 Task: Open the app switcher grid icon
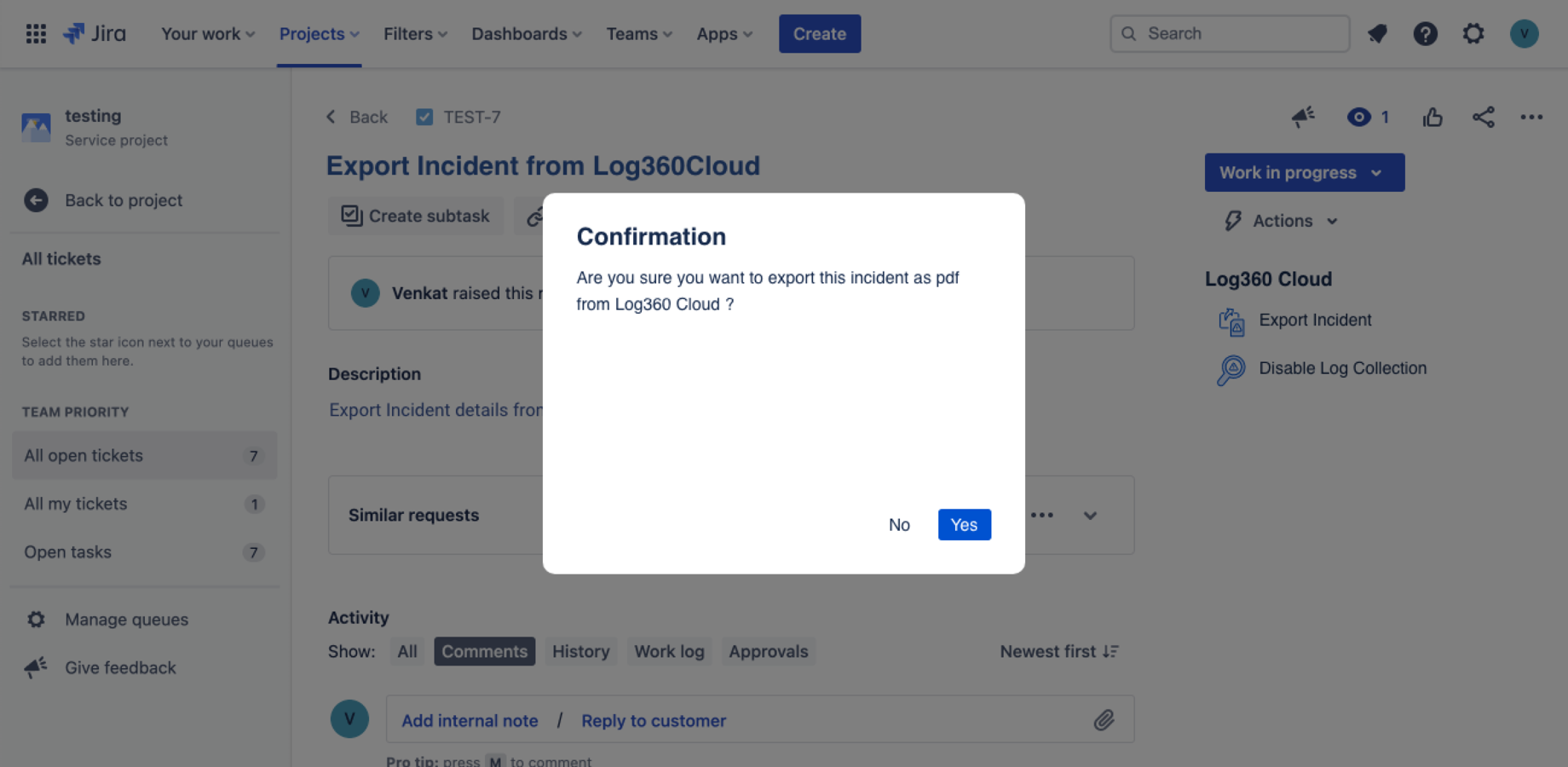[x=36, y=34]
